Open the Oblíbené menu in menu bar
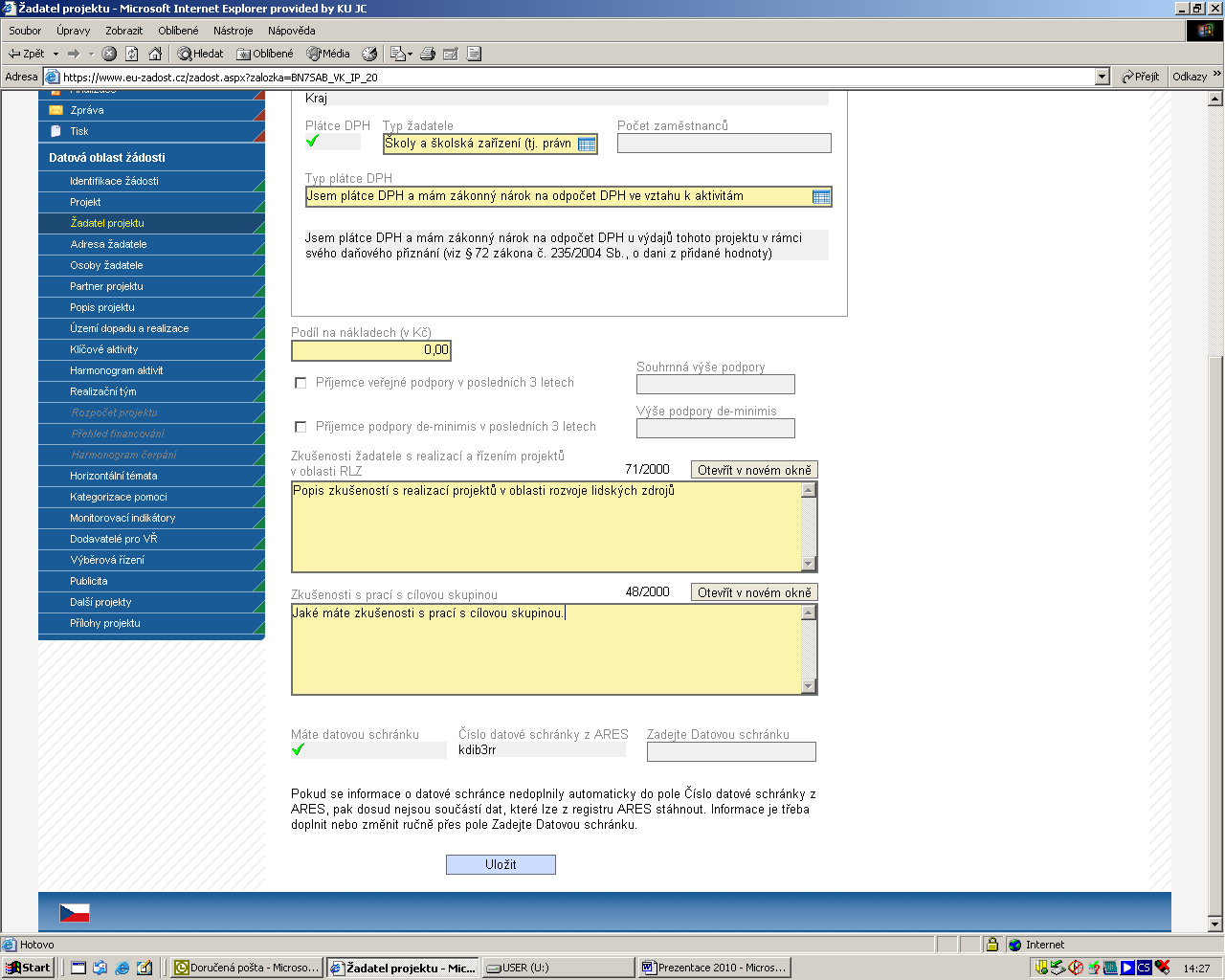This screenshot has width=1225, height=980. pyautogui.click(x=178, y=31)
